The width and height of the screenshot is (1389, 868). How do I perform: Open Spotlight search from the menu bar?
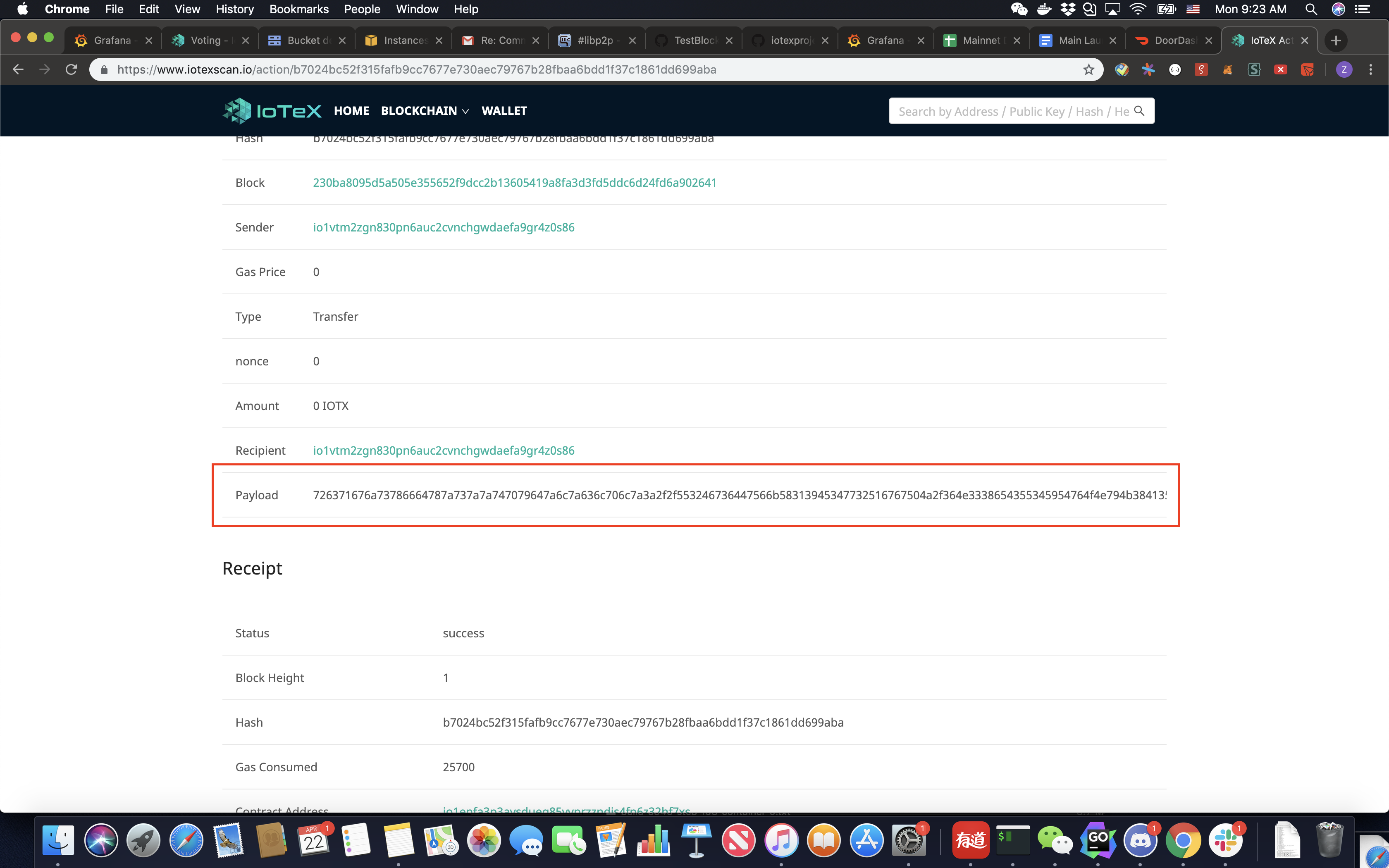tap(1312, 9)
